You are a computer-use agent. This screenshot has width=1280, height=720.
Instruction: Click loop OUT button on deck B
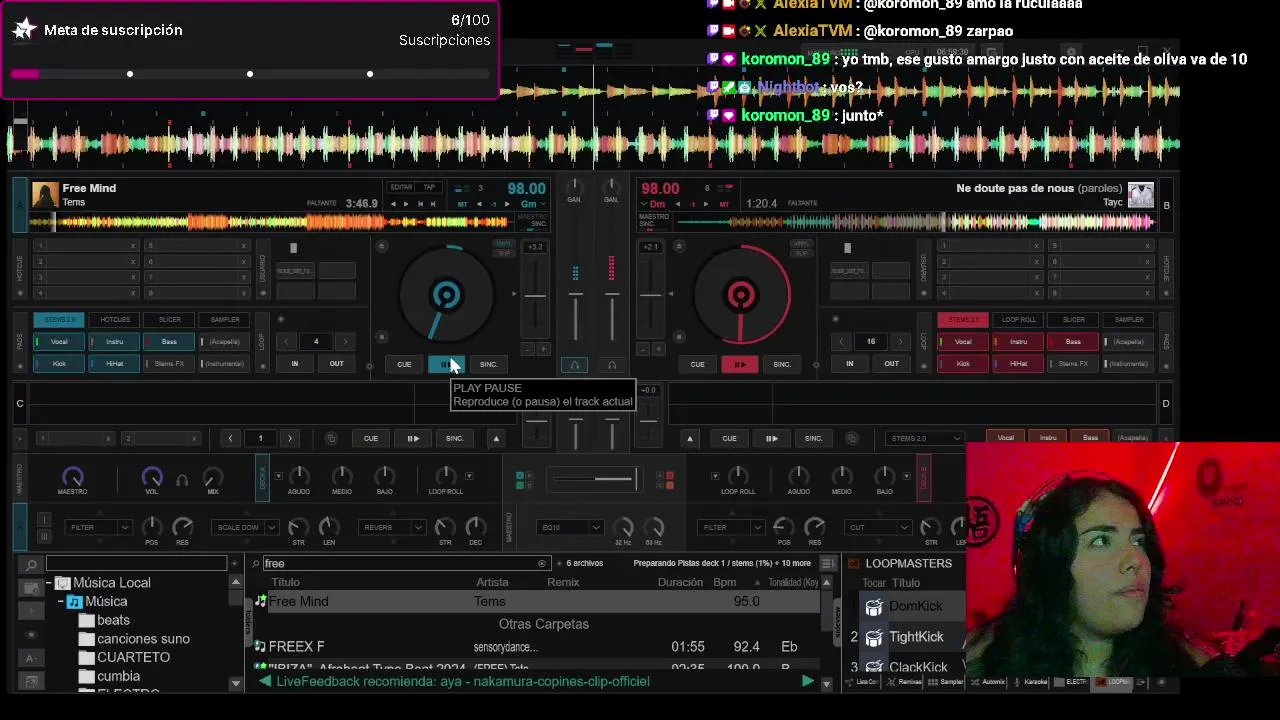coord(891,364)
